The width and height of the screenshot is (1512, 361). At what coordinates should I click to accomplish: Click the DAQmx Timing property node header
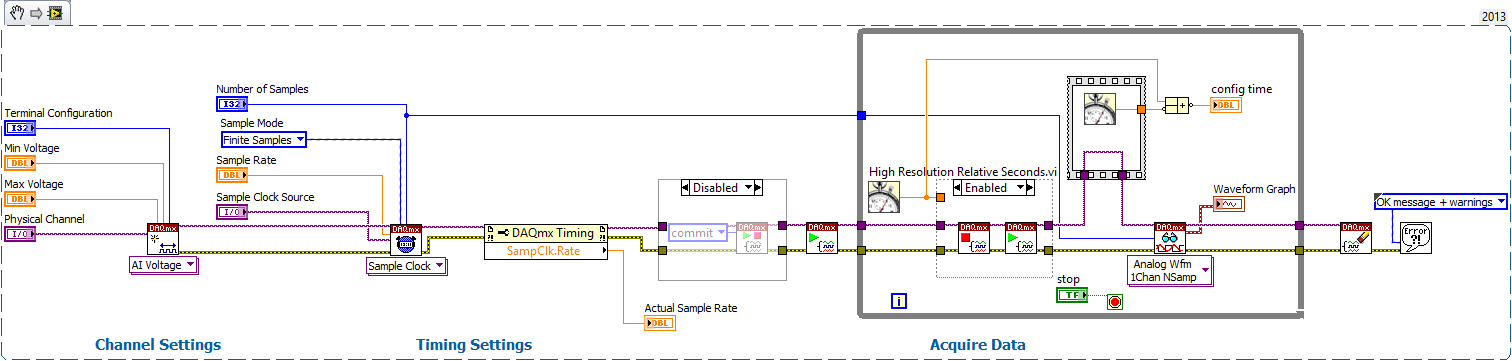[x=545, y=233]
